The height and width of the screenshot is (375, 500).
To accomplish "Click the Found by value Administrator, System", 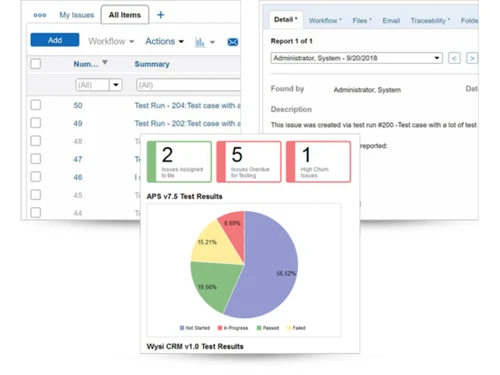I will coord(367,90).
